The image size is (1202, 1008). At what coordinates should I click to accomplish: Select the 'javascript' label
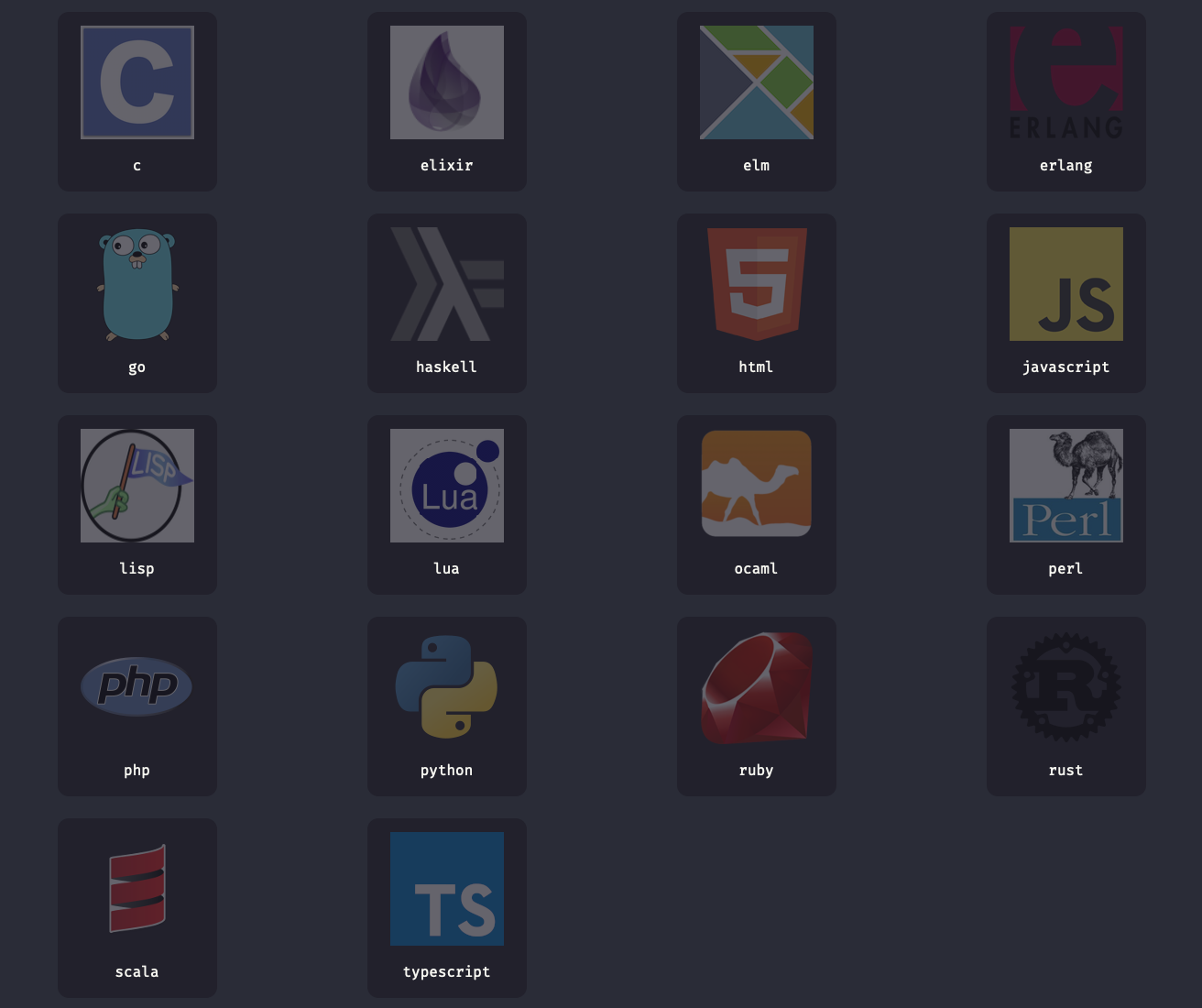point(1066,367)
